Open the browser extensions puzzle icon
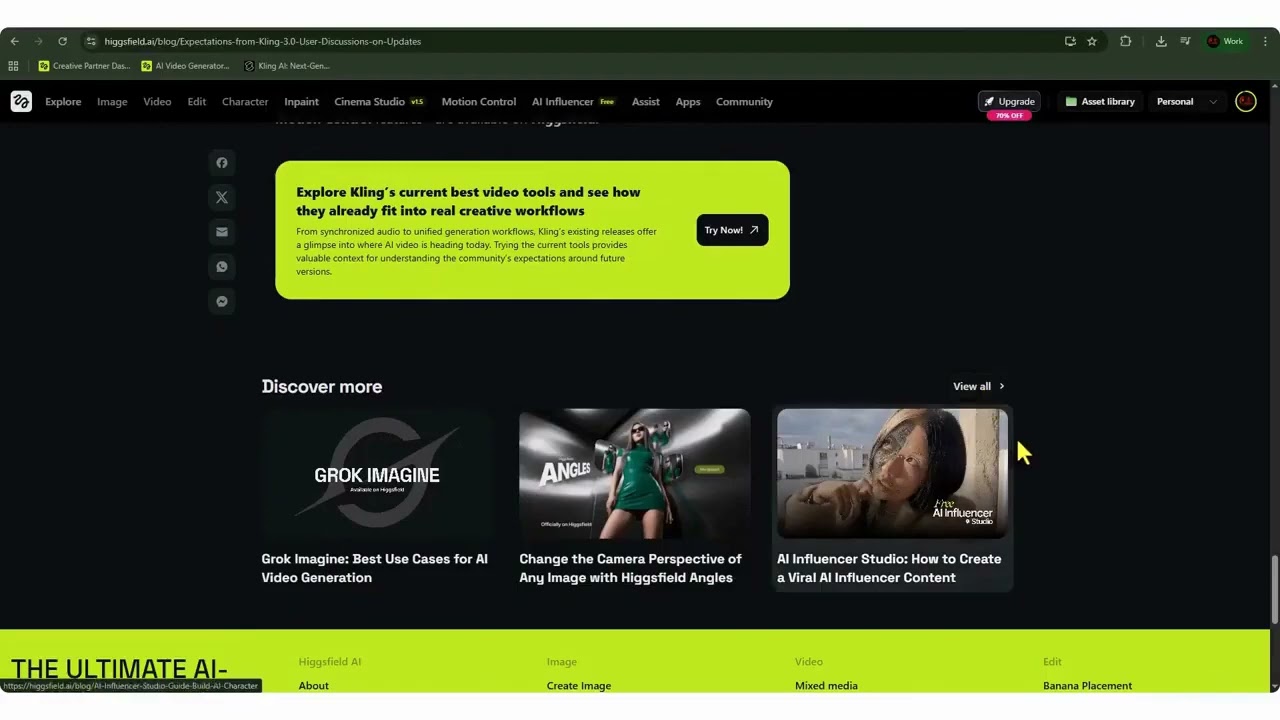1280x720 pixels. [1126, 41]
